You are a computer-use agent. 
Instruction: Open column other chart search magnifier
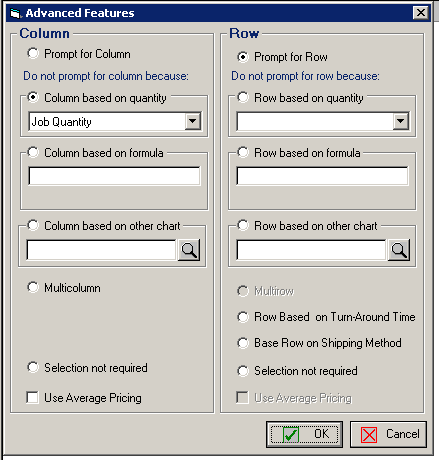[x=189, y=250]
